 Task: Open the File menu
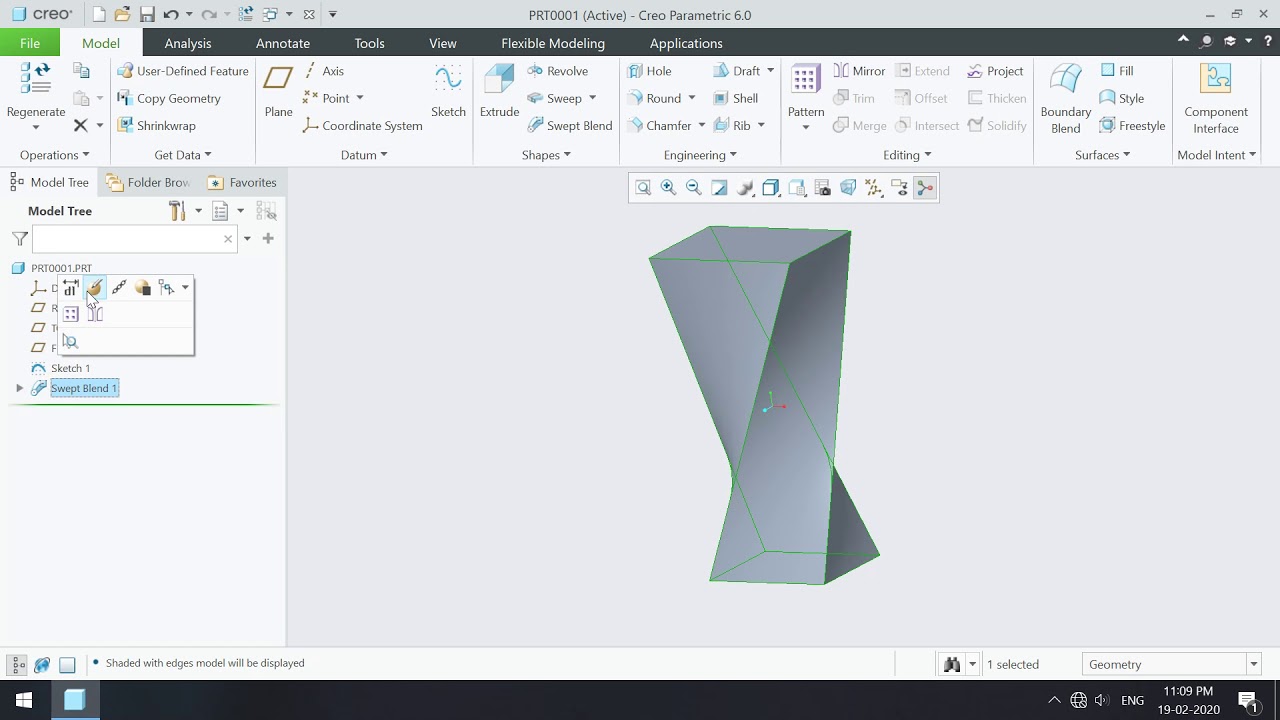tap(30, 43)
